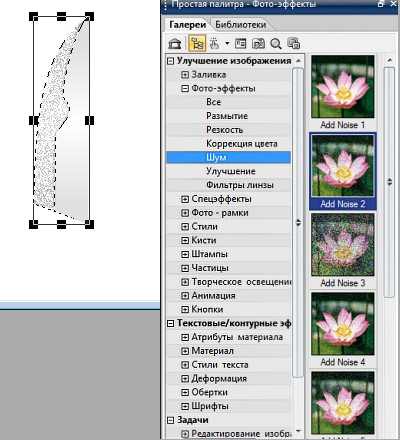Expand the Стили node
Screen dimensions: 400x440
click(x=185, y=227)
